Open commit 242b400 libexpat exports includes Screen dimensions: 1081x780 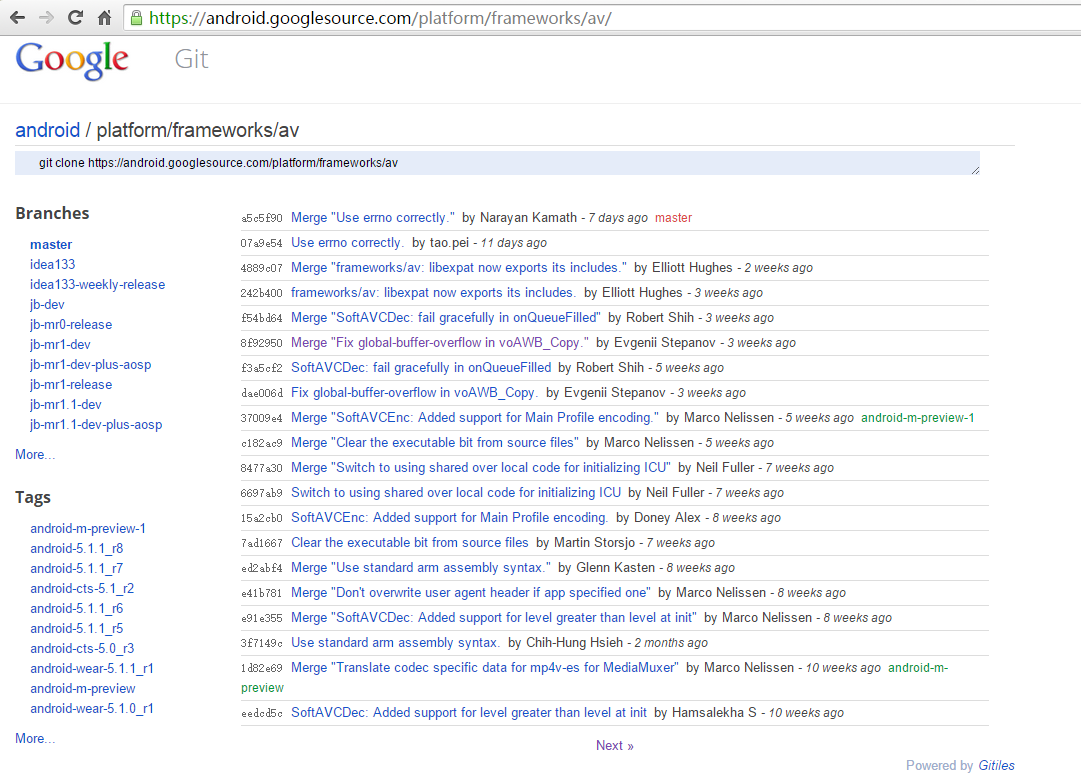coord(434,292)
